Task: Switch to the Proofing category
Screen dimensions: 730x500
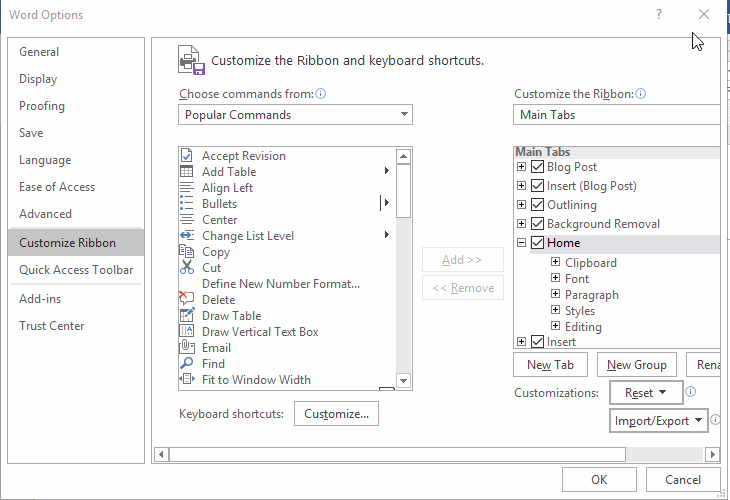Action: pos(76,106)
